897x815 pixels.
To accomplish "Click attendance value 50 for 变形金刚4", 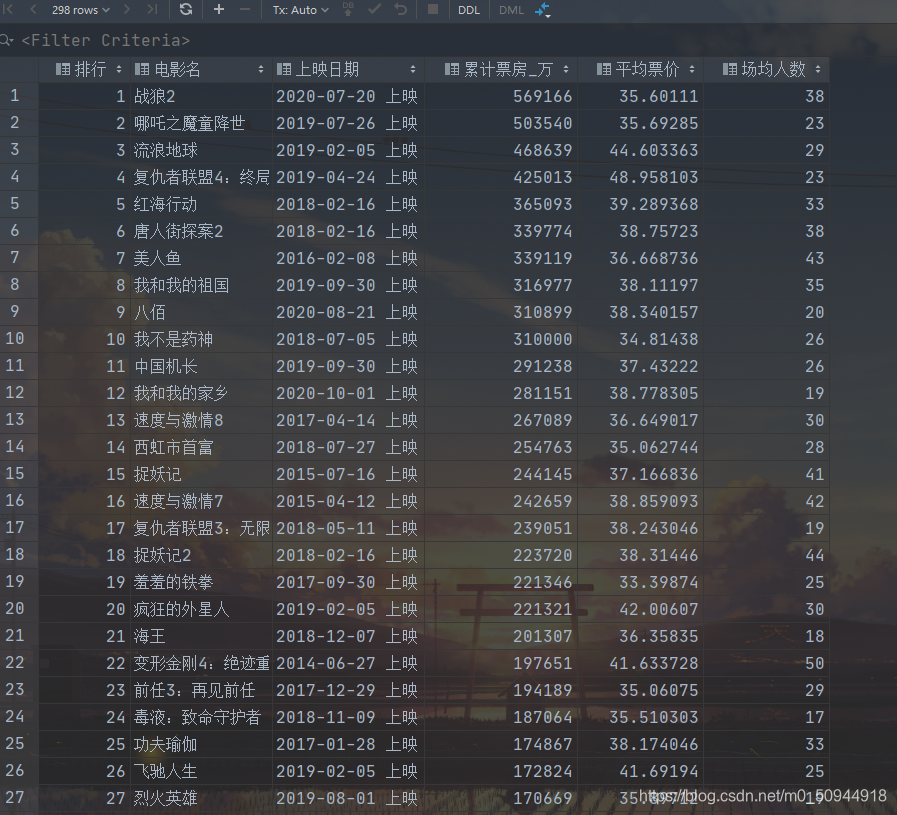I will point(815,663).
